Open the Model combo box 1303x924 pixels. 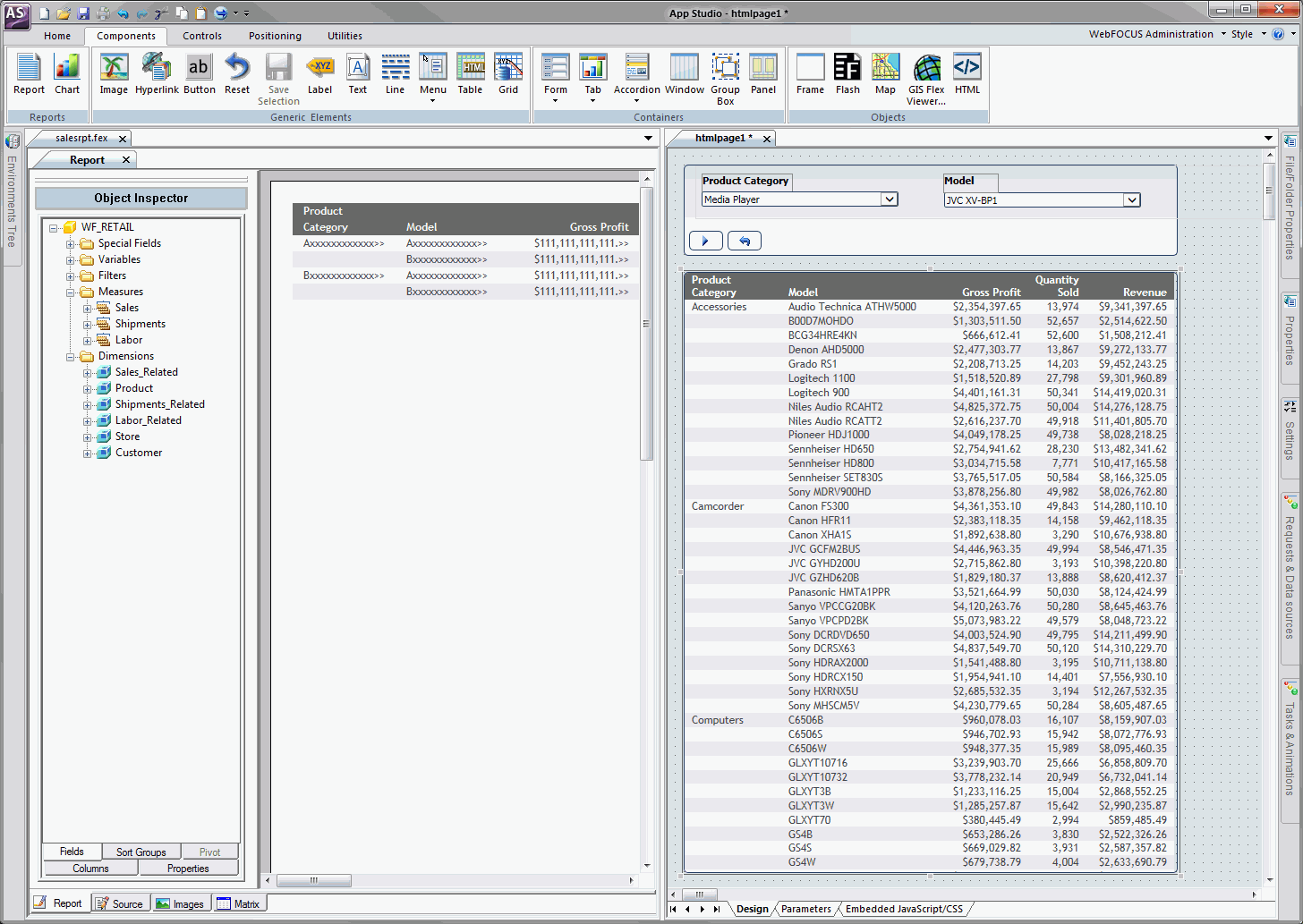tap(1132, 200)
